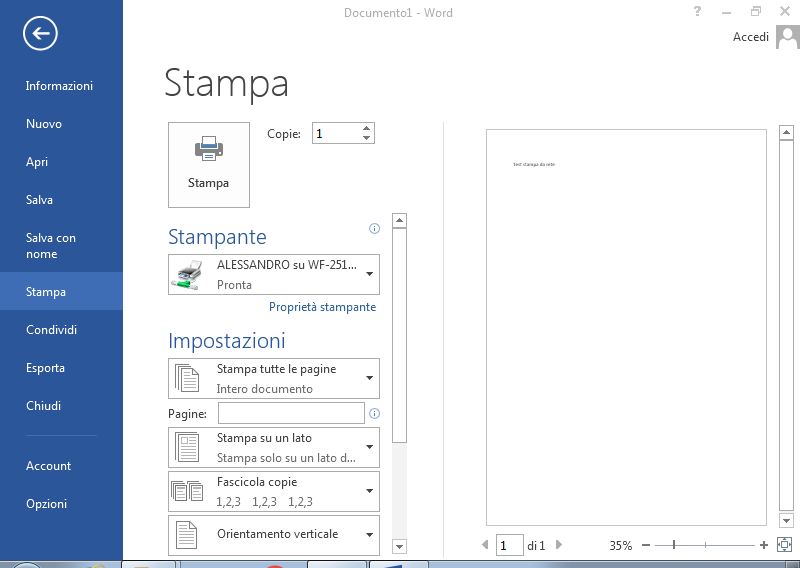Click the user avatar icon next to Accedi

(788, 37)
